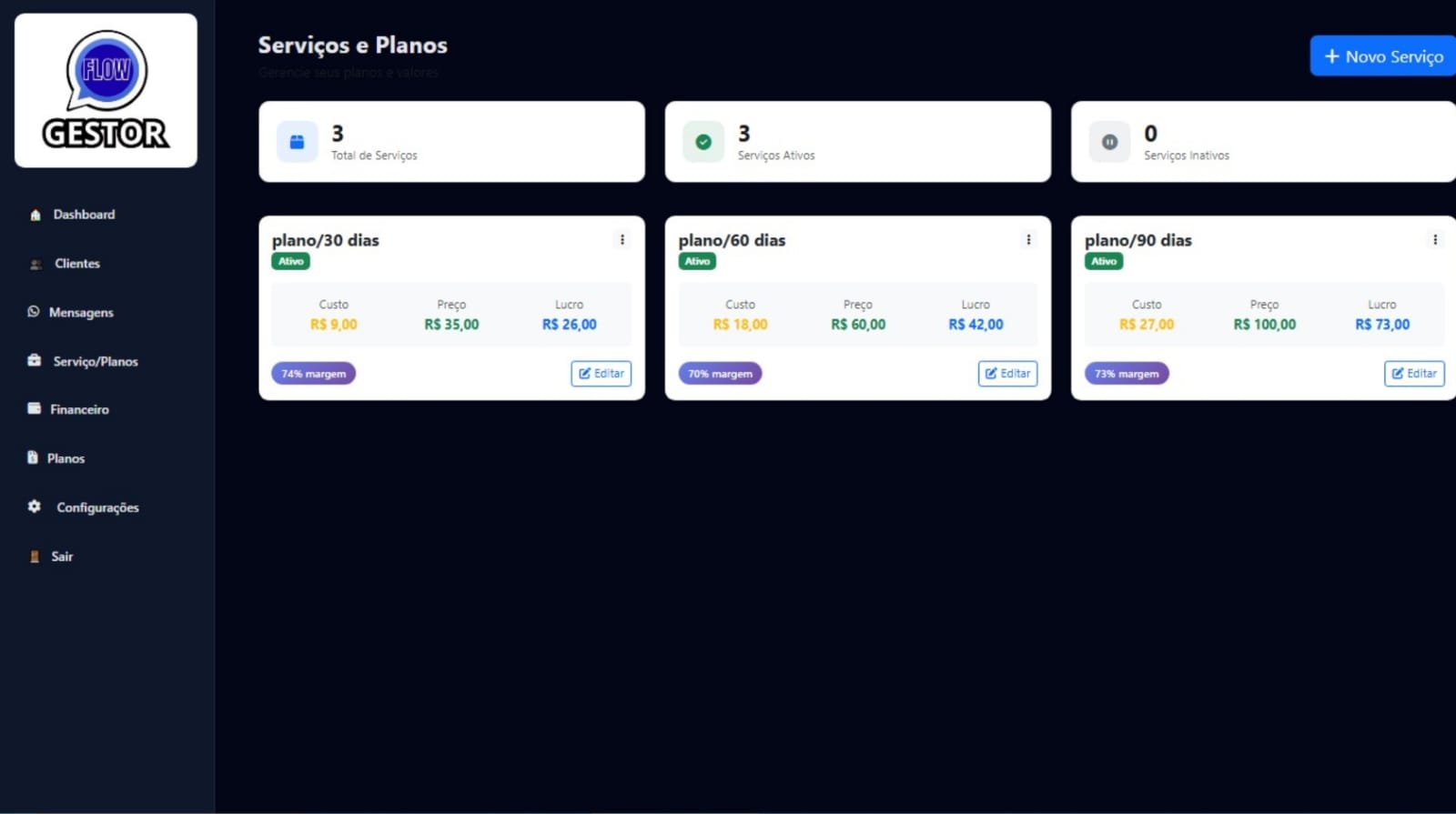The height and width of the screenshot is (814, 1456).
Task: Click the 74% margem badge
Action: pyautogui.click(x=313, y=374)
